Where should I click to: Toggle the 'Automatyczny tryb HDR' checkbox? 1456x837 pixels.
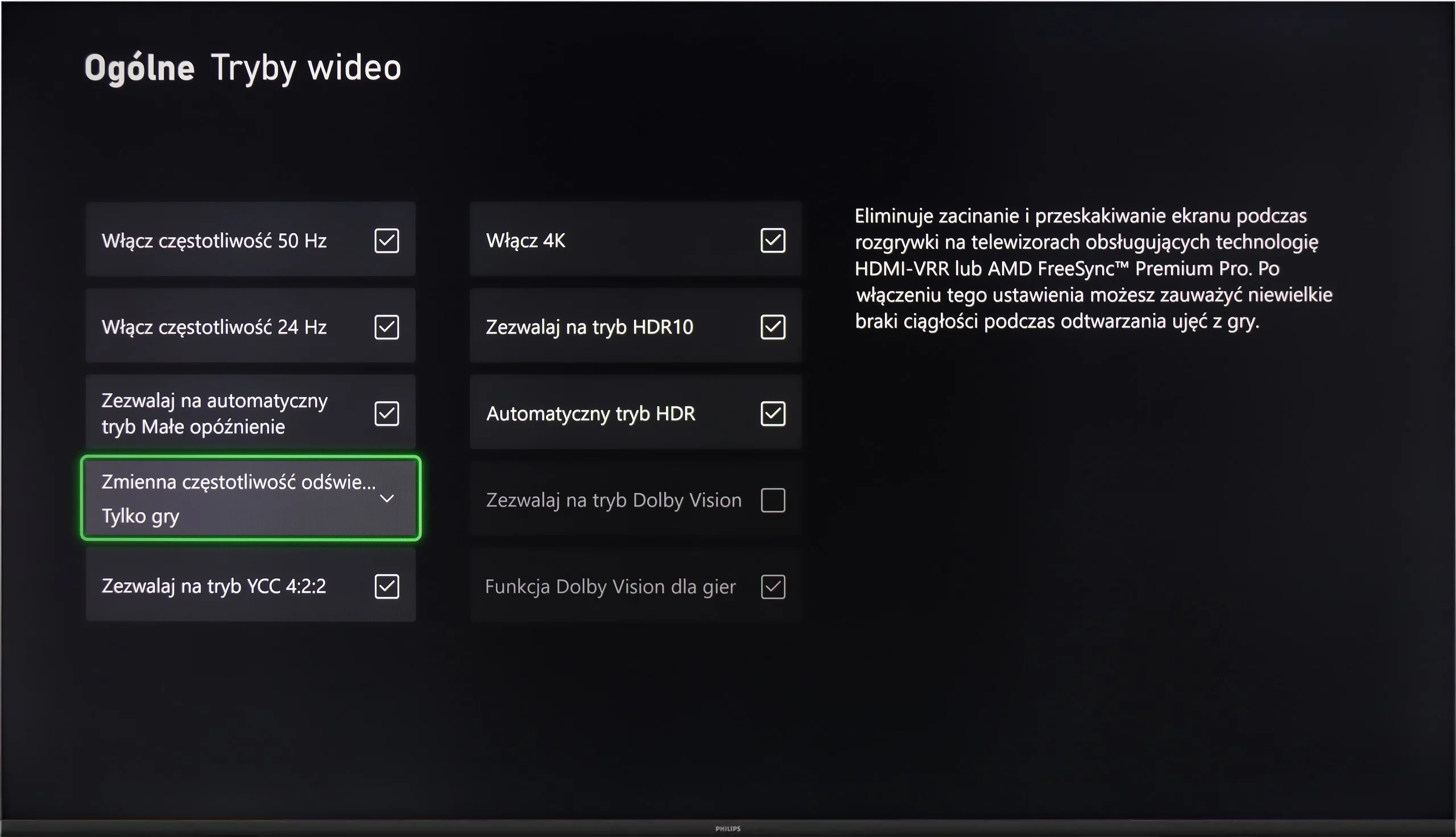click(773, 413)
